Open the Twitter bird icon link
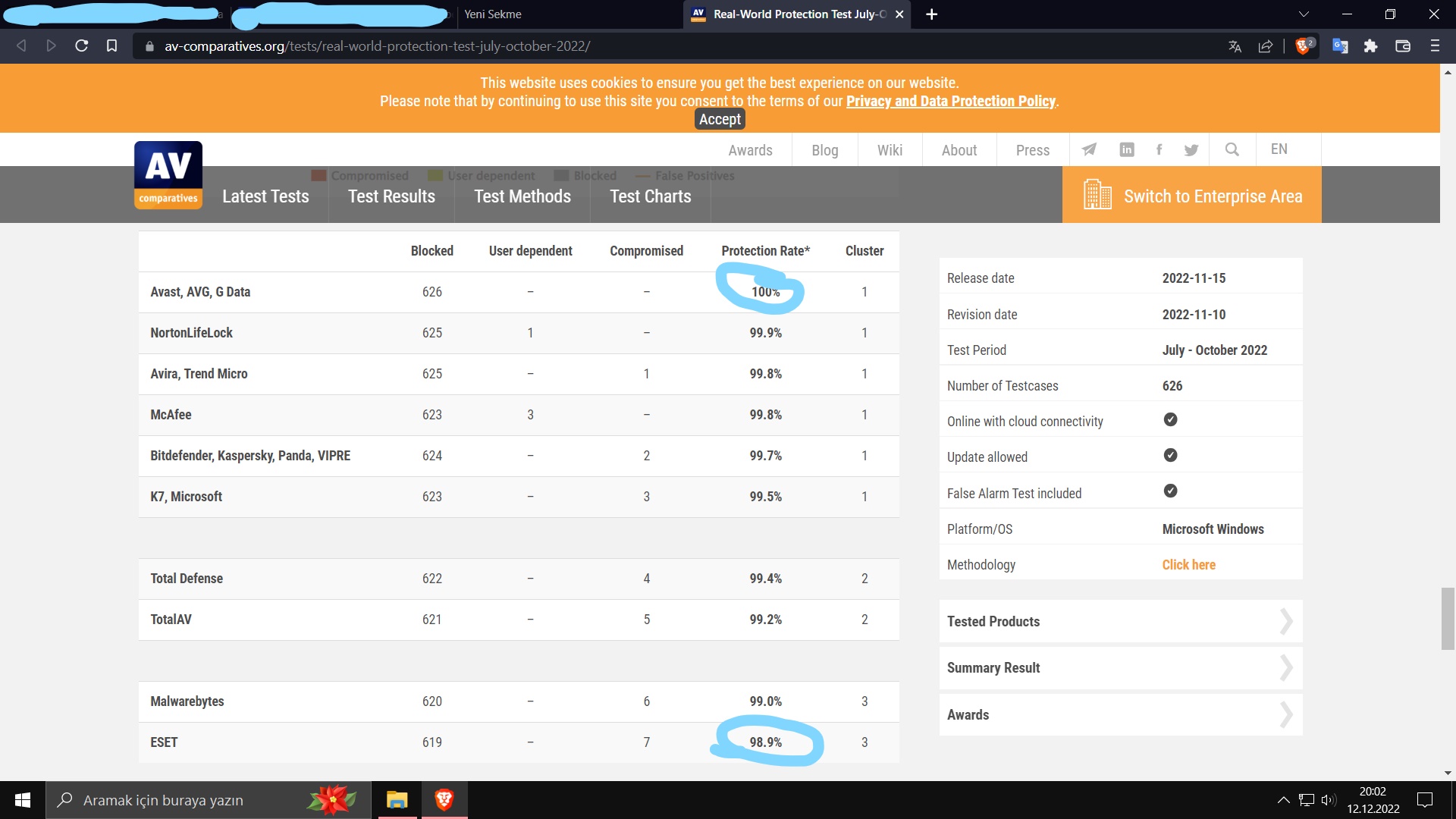This screenshot has height=819, width=1456. (x=1191, y=149)
